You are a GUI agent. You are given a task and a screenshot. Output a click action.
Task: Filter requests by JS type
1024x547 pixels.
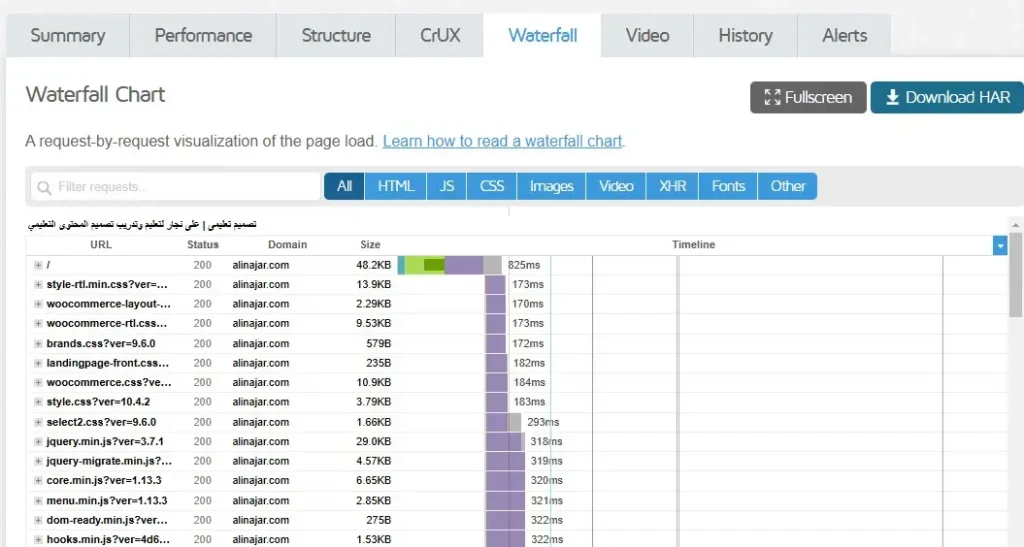[446, 186]
